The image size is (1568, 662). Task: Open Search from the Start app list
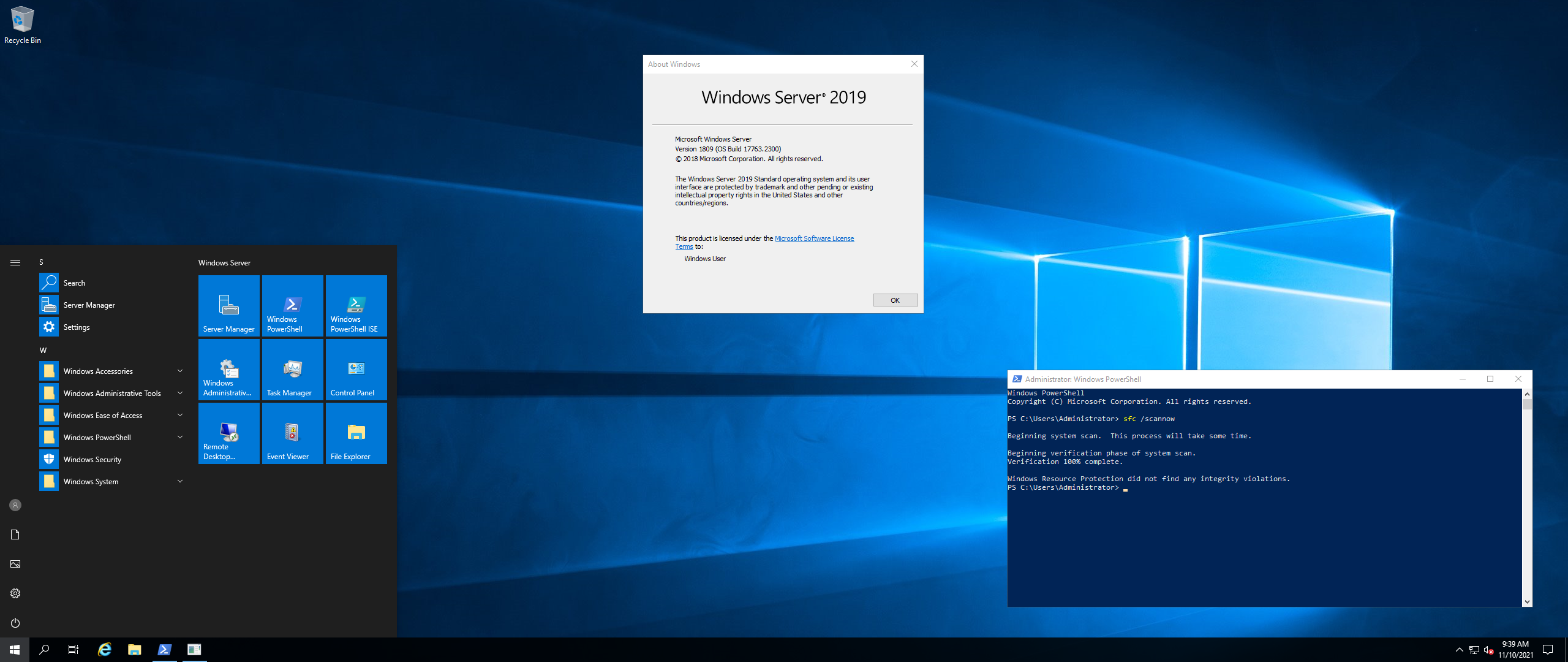click(113, 283)
